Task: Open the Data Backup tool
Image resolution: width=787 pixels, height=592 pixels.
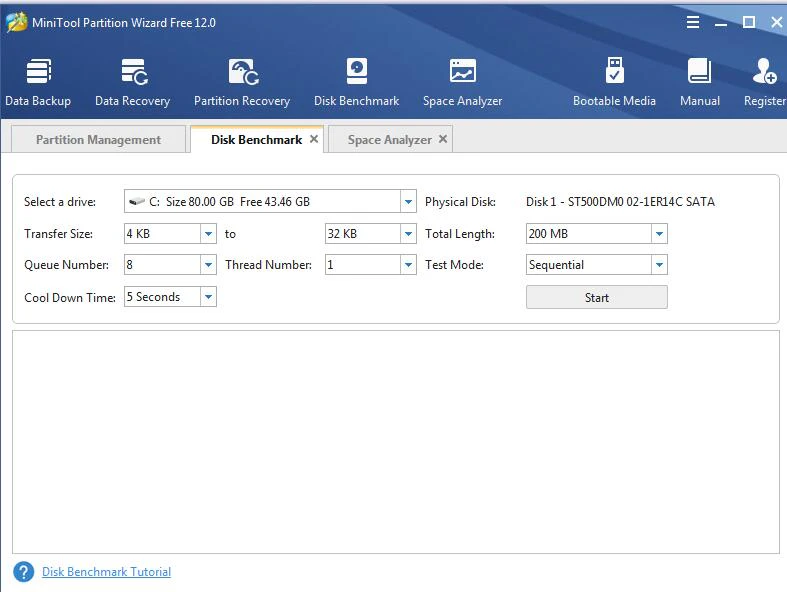Action: [x=38, y=82]
